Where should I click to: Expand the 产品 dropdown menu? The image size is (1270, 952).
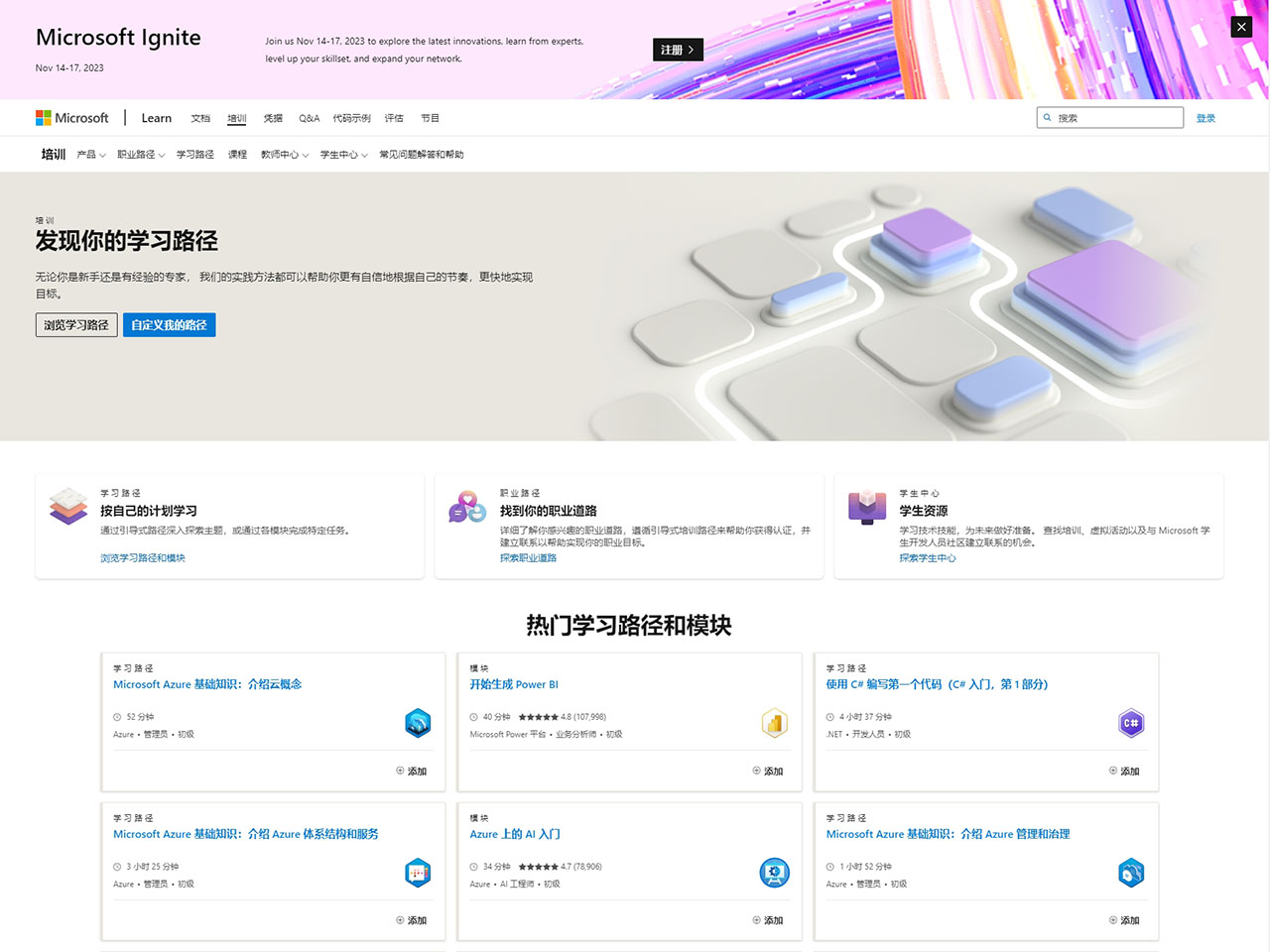click(91, 155)
